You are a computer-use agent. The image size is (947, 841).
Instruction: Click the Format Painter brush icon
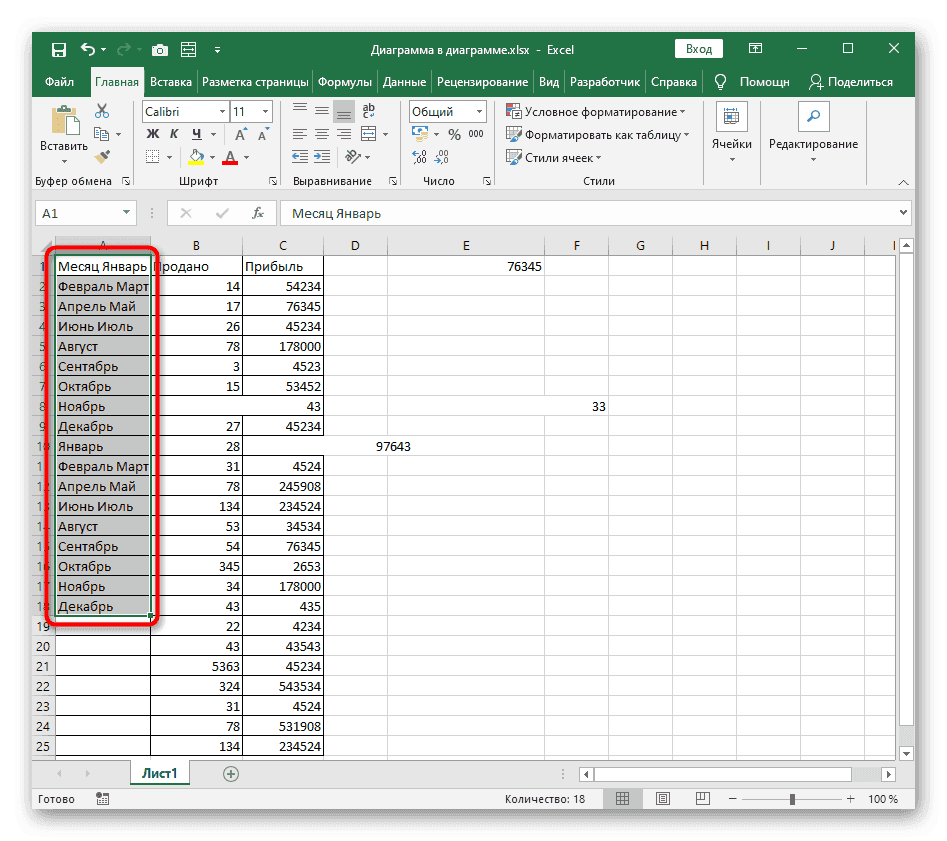pyautogui.click(x=101, y=156)
